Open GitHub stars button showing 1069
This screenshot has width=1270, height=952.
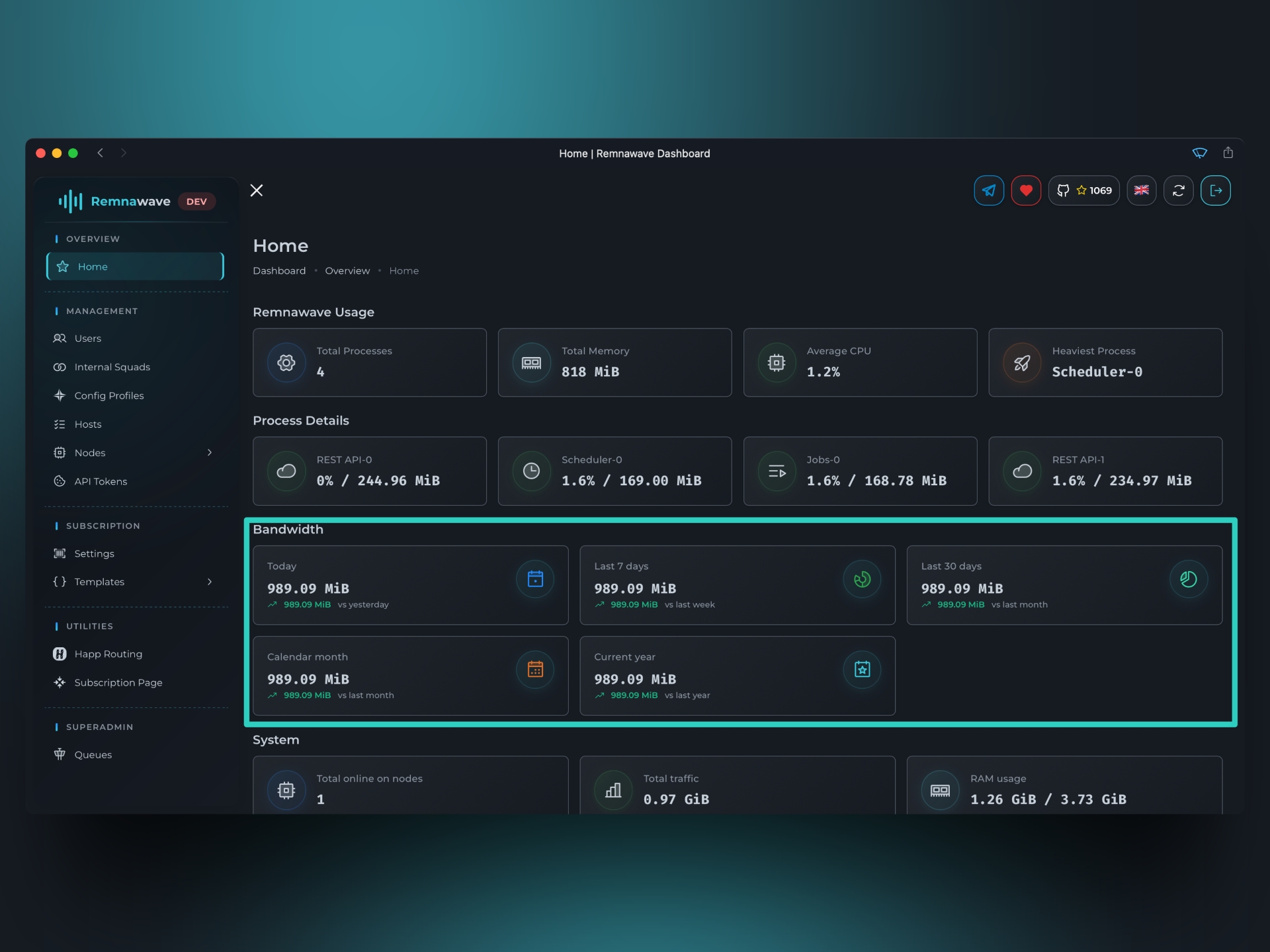(1083, 190)
